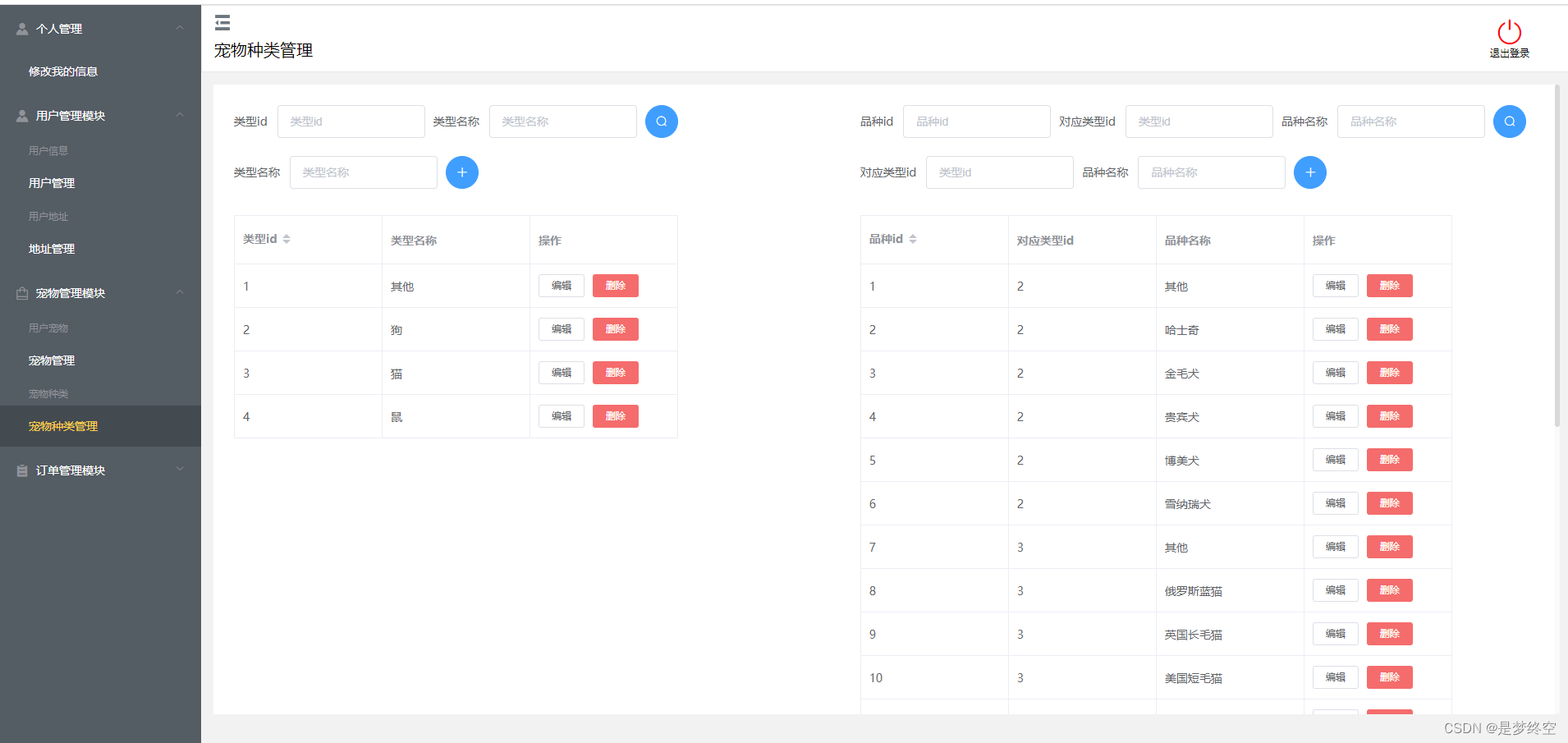Collapse the 用户管理模块 menu chevron
This screenshot has width=1568, height=743.
click(180, 115)
